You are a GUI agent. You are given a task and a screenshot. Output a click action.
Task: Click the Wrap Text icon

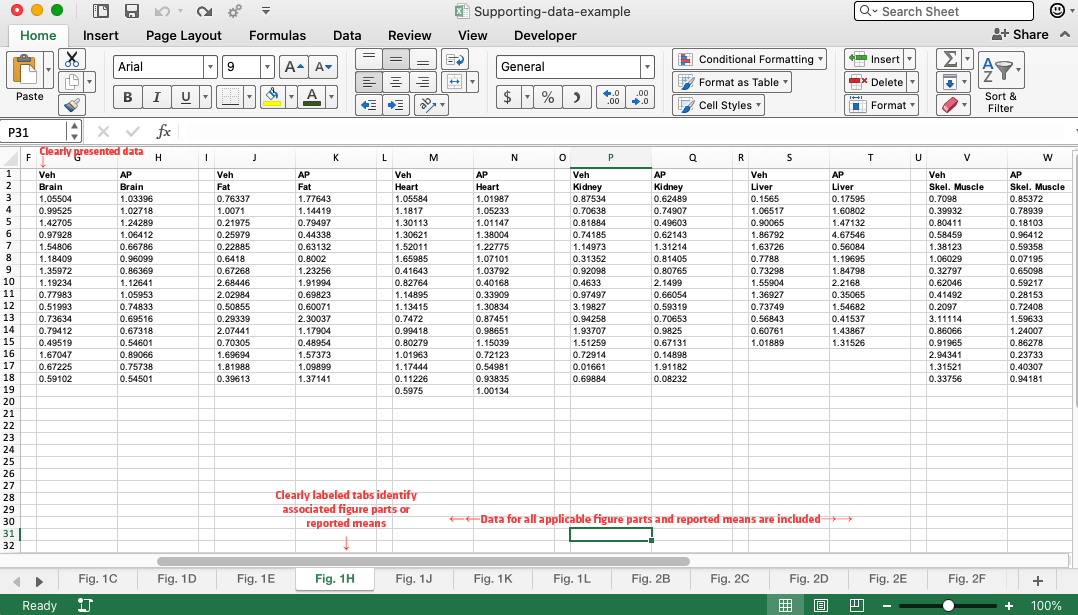click(454, 59)
